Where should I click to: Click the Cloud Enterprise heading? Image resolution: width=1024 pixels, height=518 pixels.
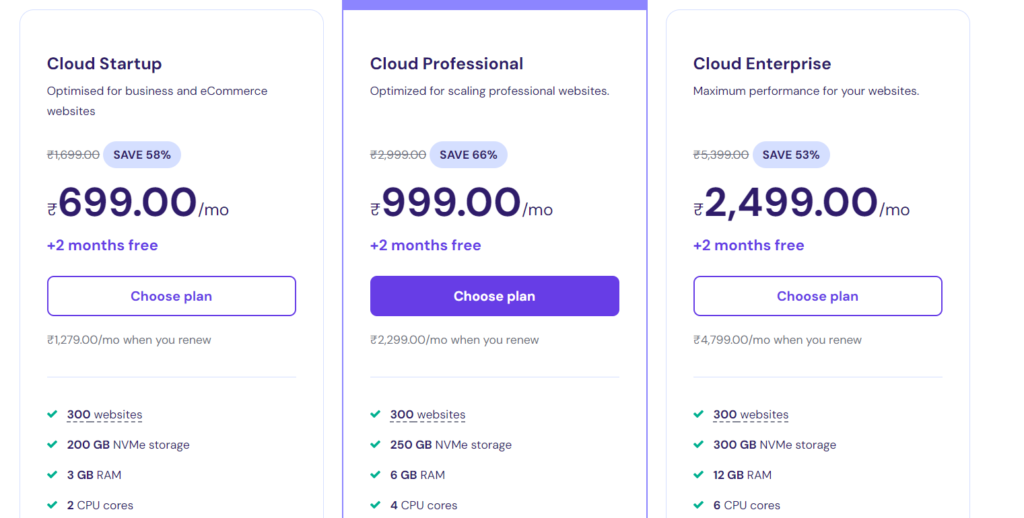762,63
